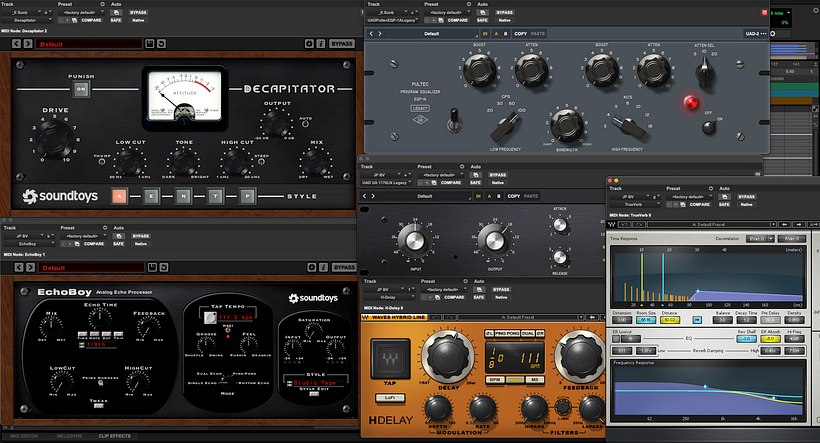The height and width of the screenshot is (443, 820).
Task: Click the Decapitator plugin BYPASS button
Action: pyautogui.click(x=343, y=44)
